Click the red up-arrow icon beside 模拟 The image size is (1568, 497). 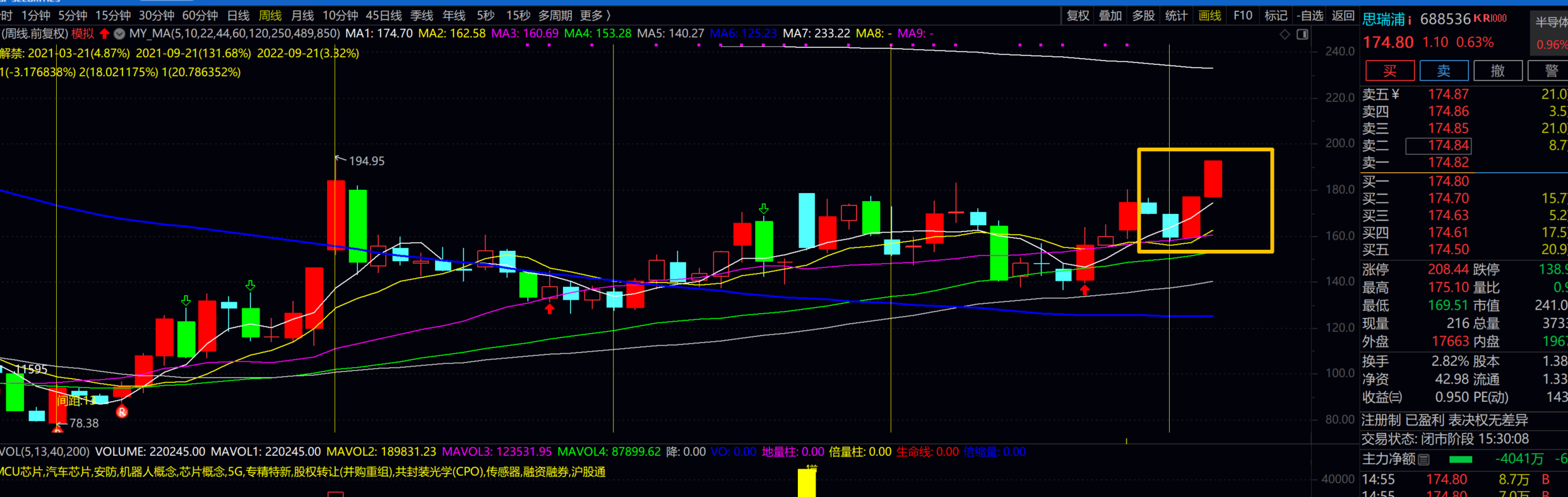click(x=105, y=33)
